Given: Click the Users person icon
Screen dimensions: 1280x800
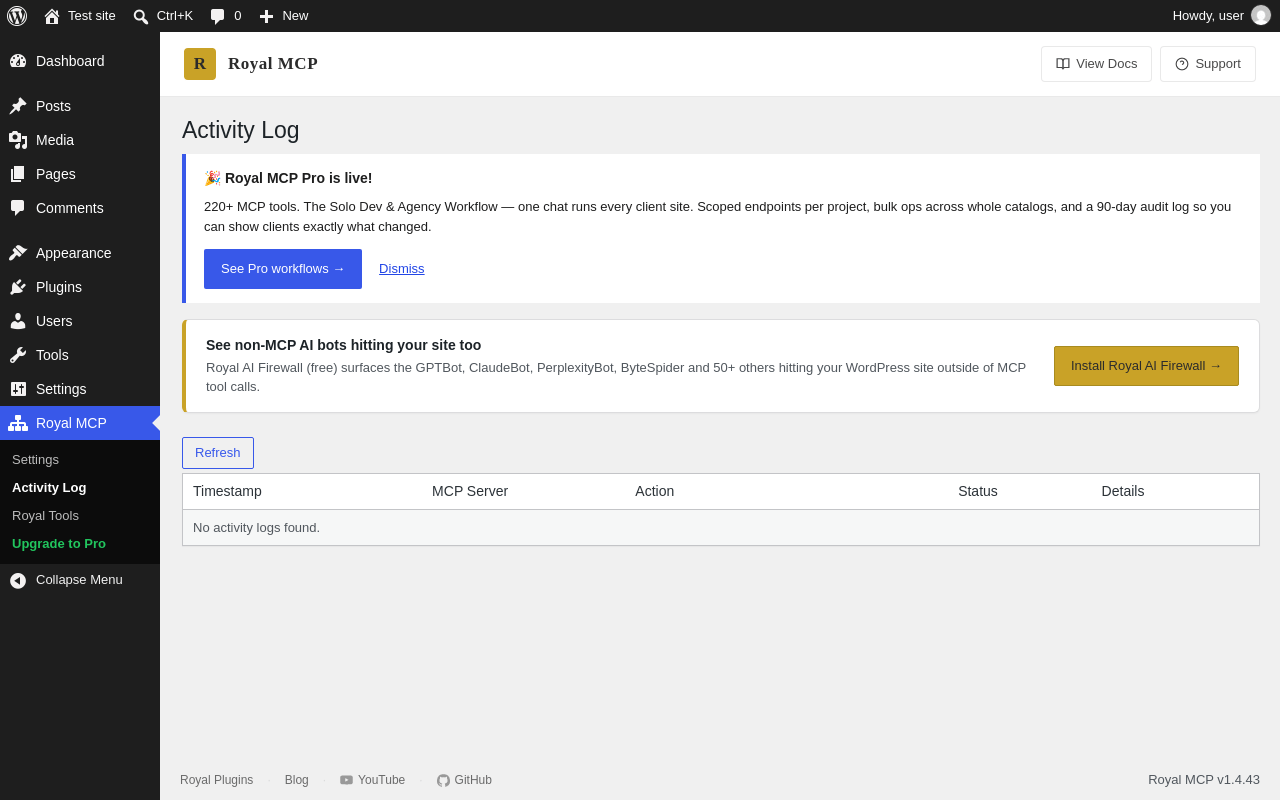Looking at the screenshot, I should click(x=18, y=321).
